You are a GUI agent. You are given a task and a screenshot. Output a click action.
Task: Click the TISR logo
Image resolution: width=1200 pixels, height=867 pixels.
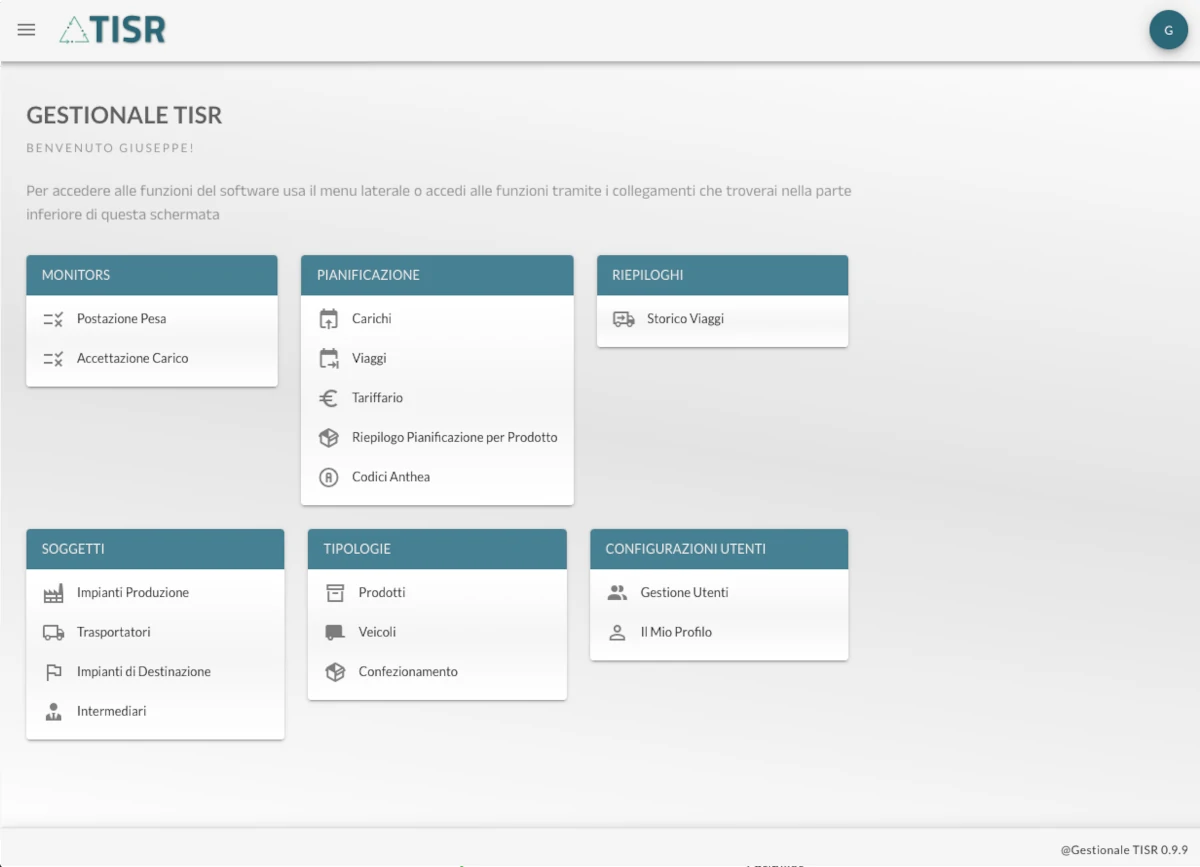(113, 30)
